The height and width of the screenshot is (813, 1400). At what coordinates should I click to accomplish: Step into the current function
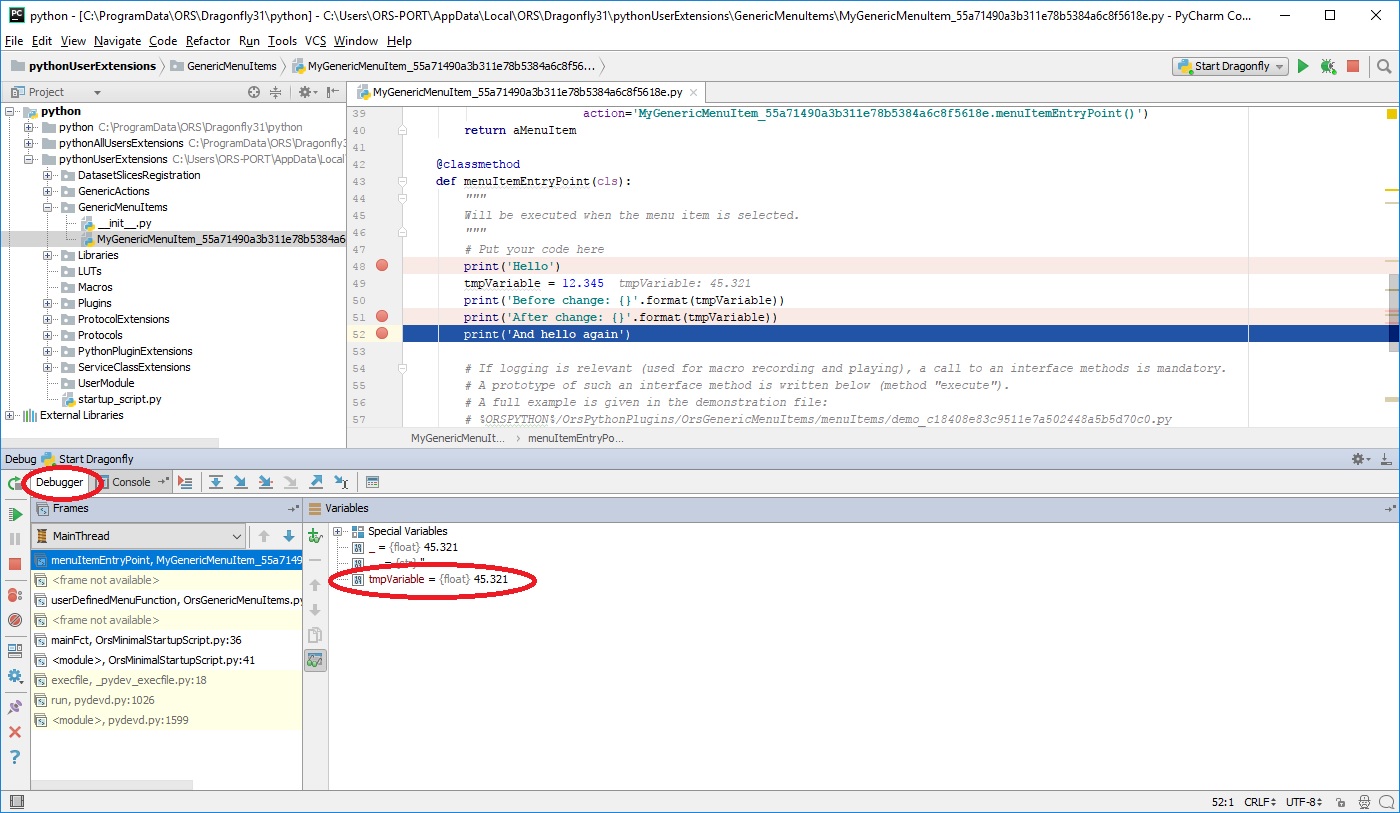pyautogui.click(x=241, y=481)
